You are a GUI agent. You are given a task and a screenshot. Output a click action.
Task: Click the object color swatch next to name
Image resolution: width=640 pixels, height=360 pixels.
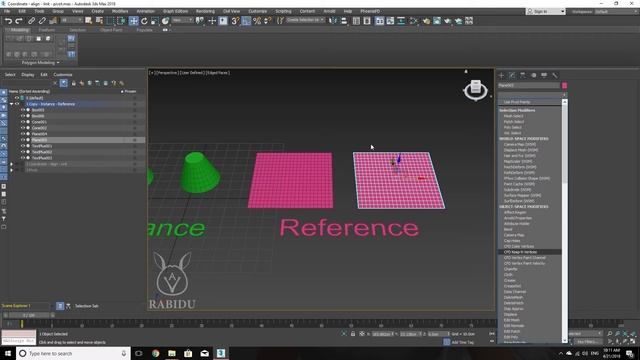(564, 85)
